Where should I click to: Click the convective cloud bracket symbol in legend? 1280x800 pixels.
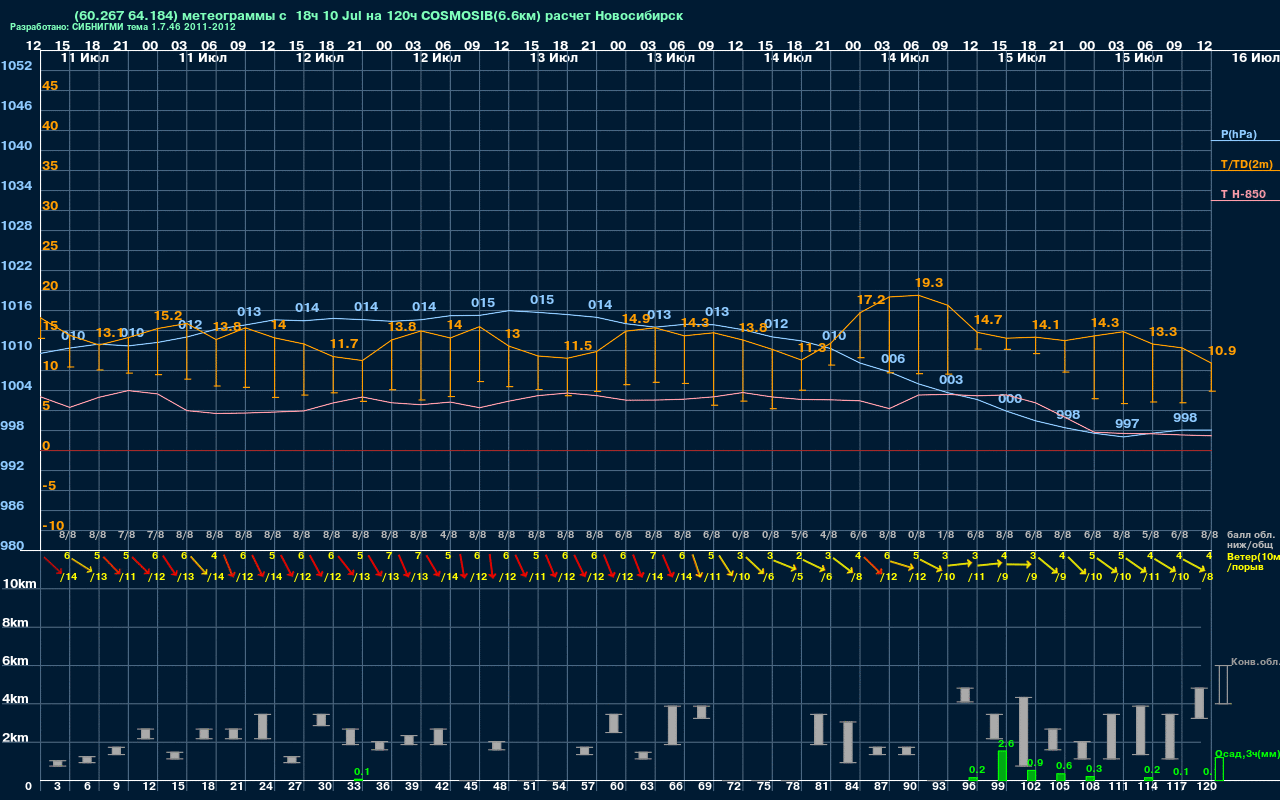click(1222, 685)
